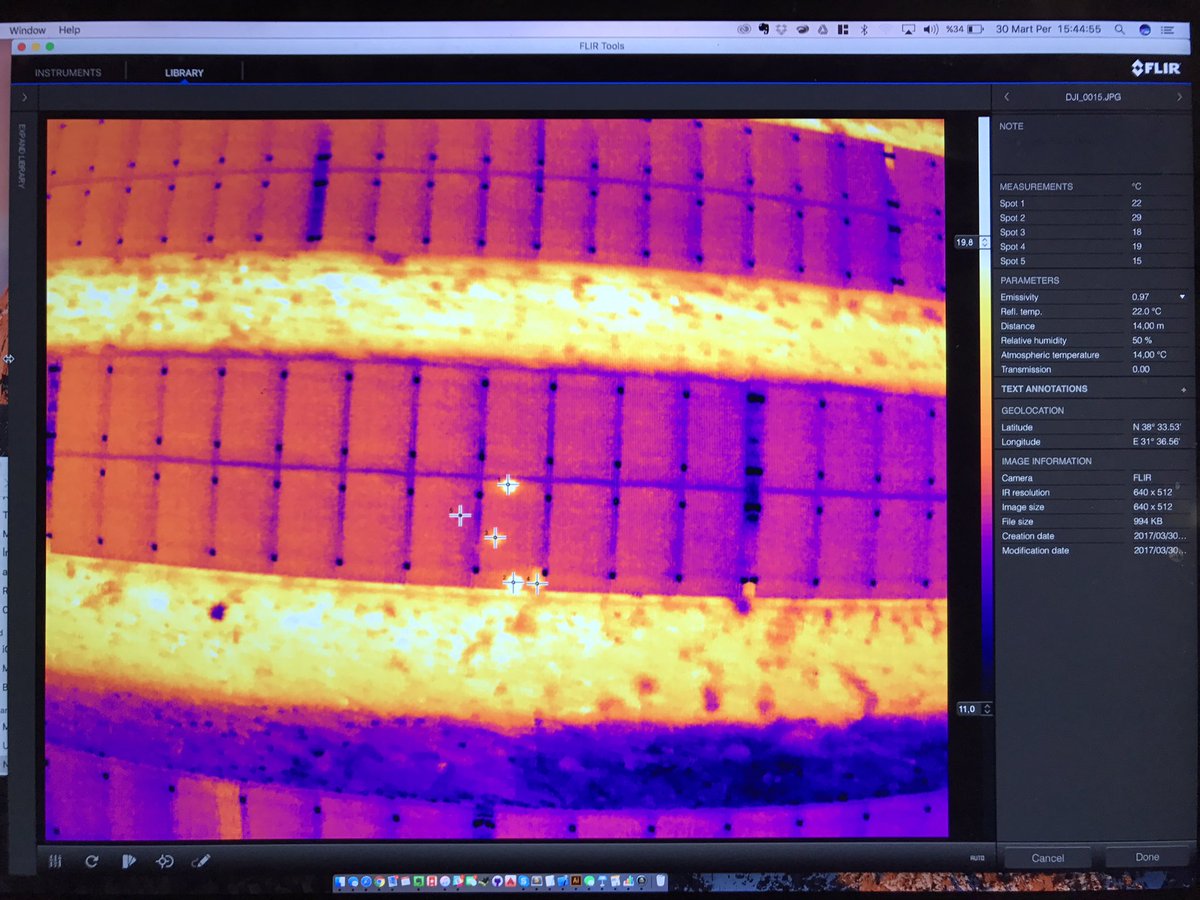
Task: Rotate the thermal image
Action: coord(92,860)
